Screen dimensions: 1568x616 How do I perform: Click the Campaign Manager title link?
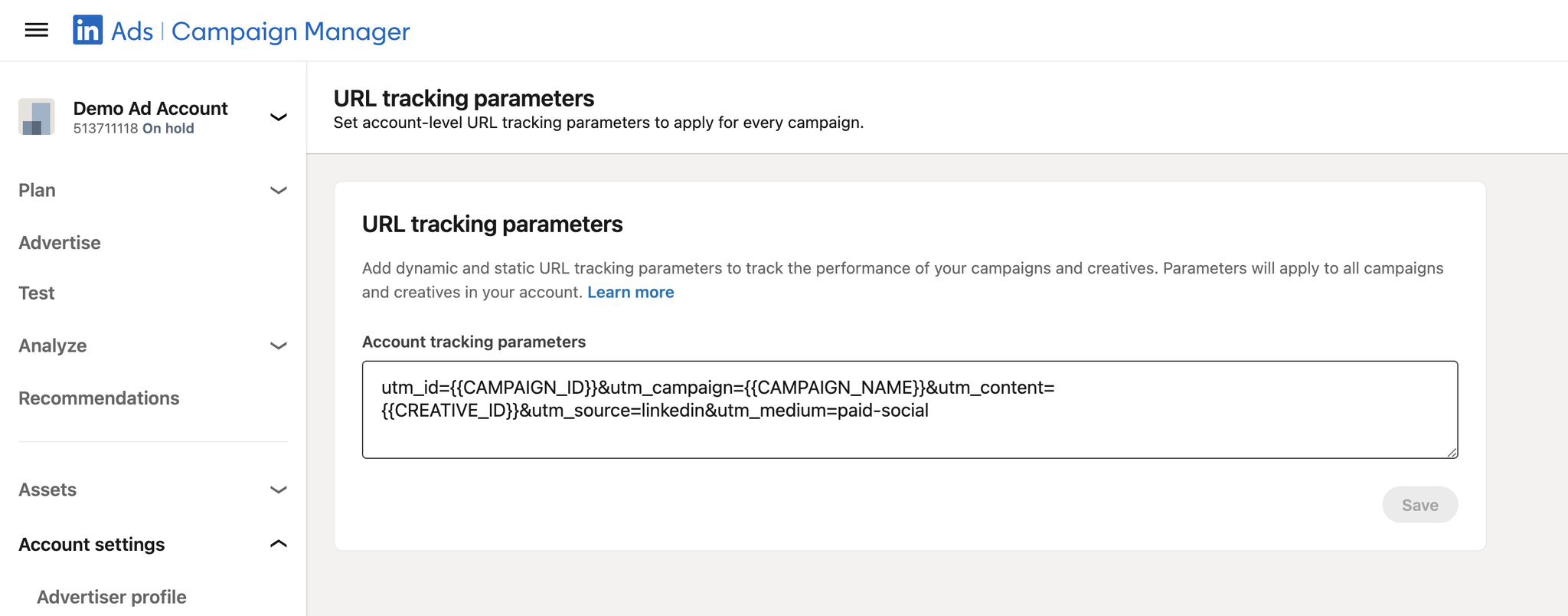click(x=290, y=31)
